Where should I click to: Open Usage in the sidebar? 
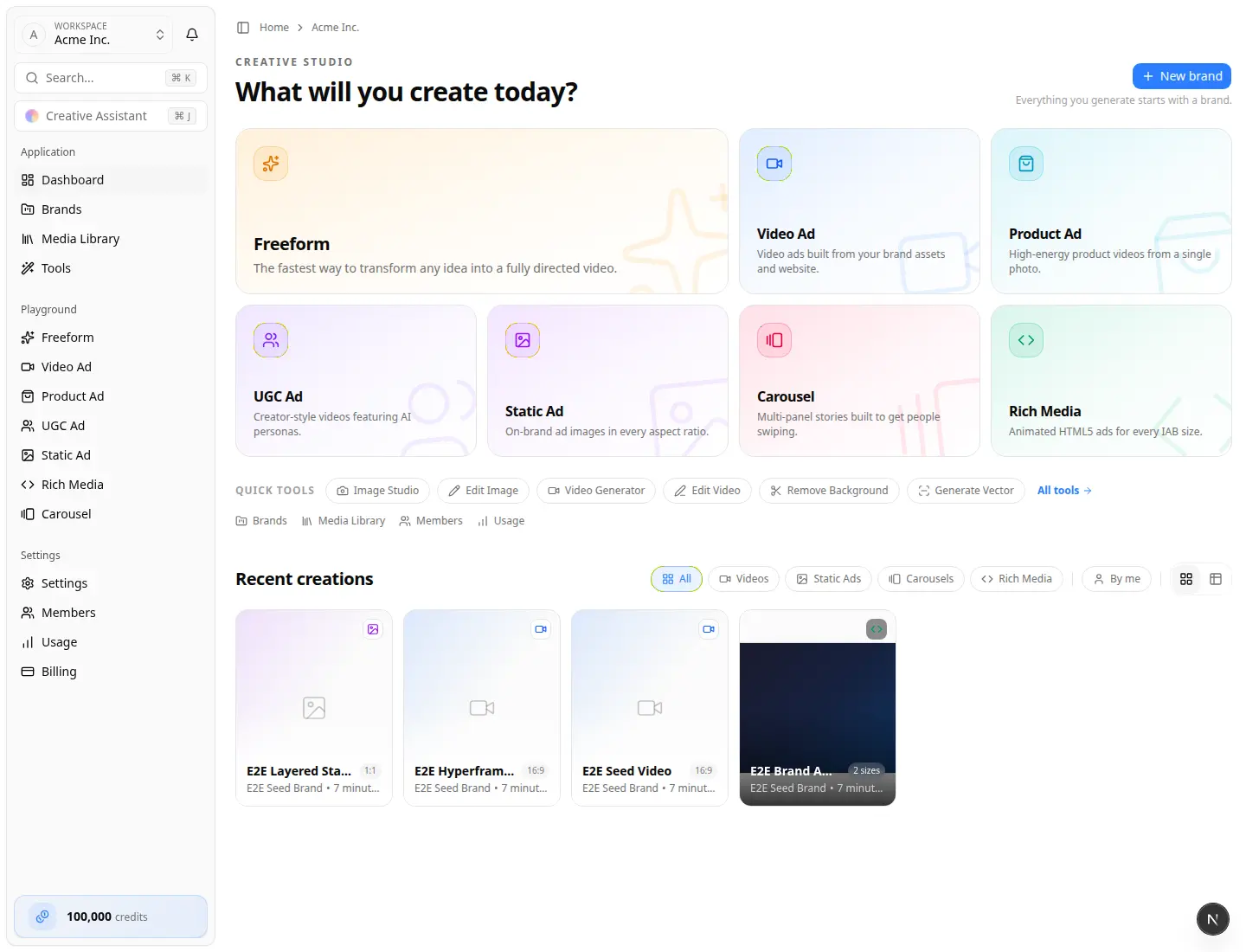point(111,642)
